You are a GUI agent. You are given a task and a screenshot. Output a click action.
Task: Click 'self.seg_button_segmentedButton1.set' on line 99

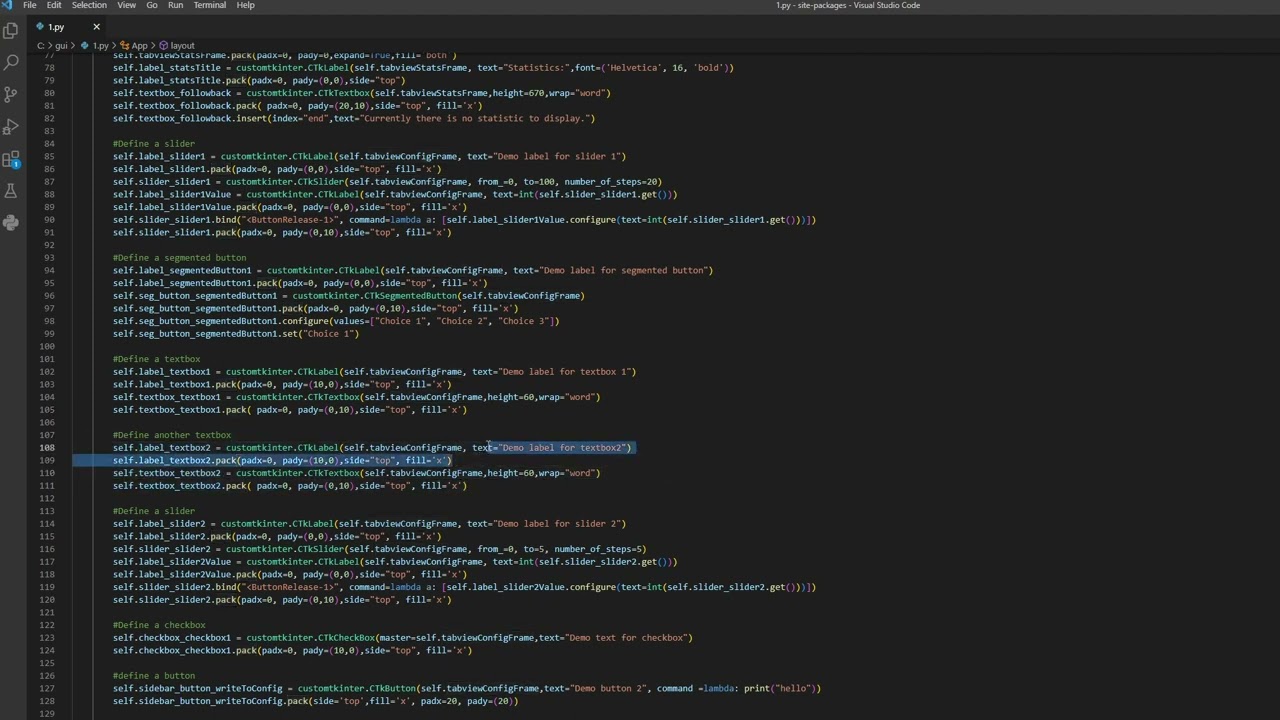(x=205, y=333)
